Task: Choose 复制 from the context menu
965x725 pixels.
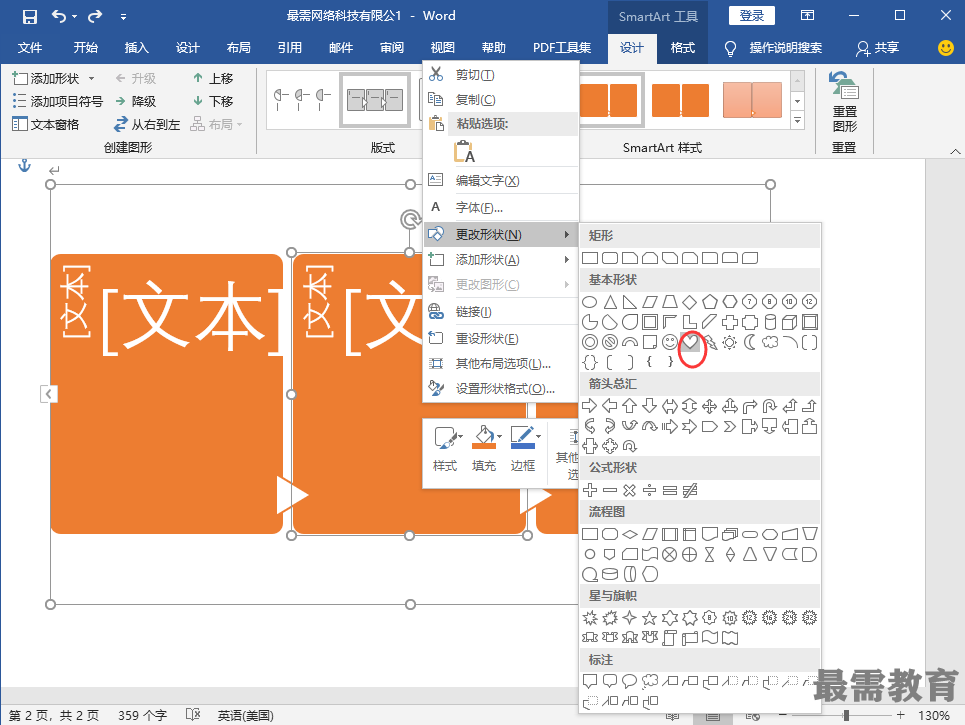Action: [501, 100]
